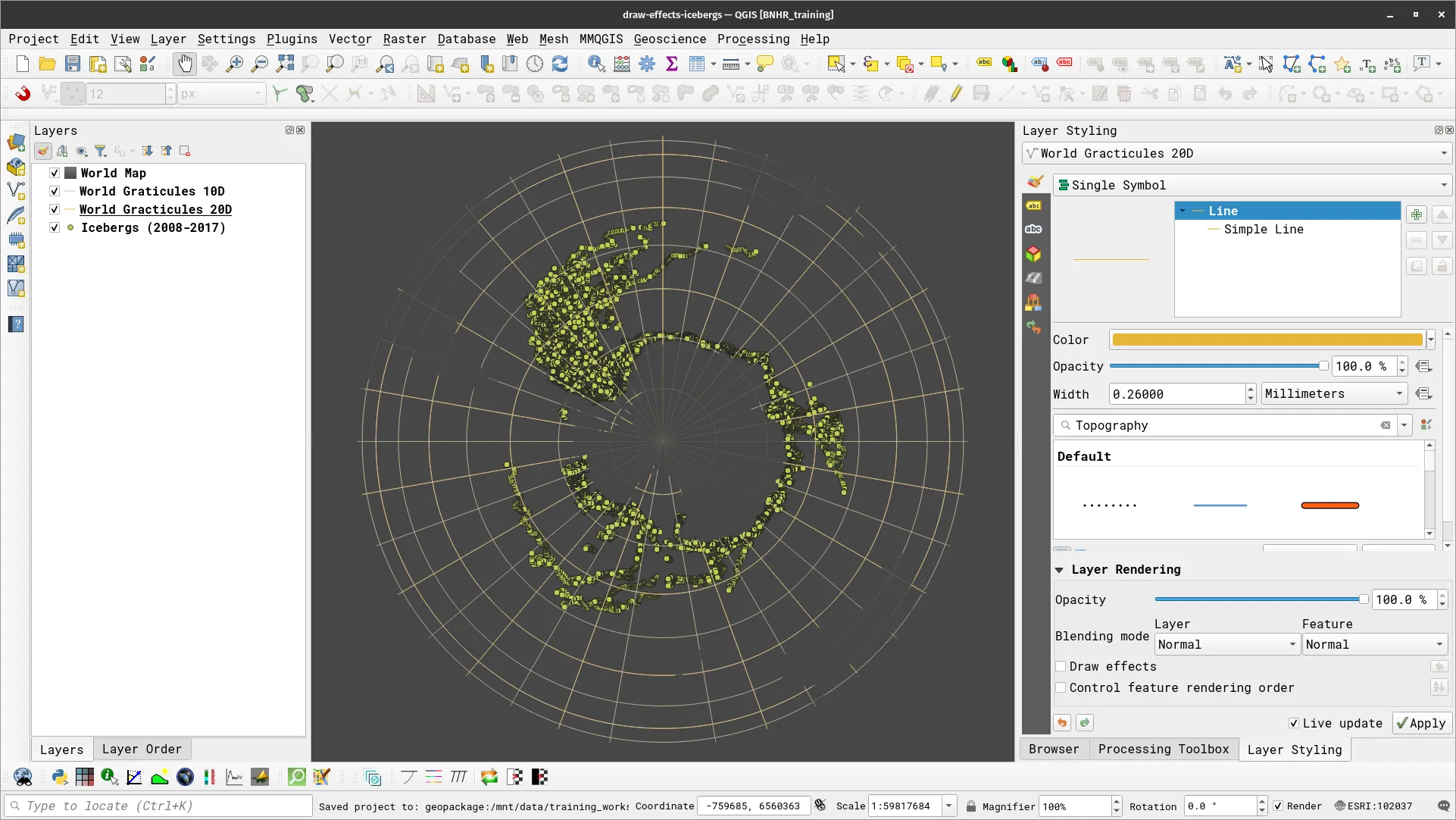Collapse the Layer Rendering section
Image resolution: width=1456 pixels, height=820 pixels.
(x=1060, y=570)
